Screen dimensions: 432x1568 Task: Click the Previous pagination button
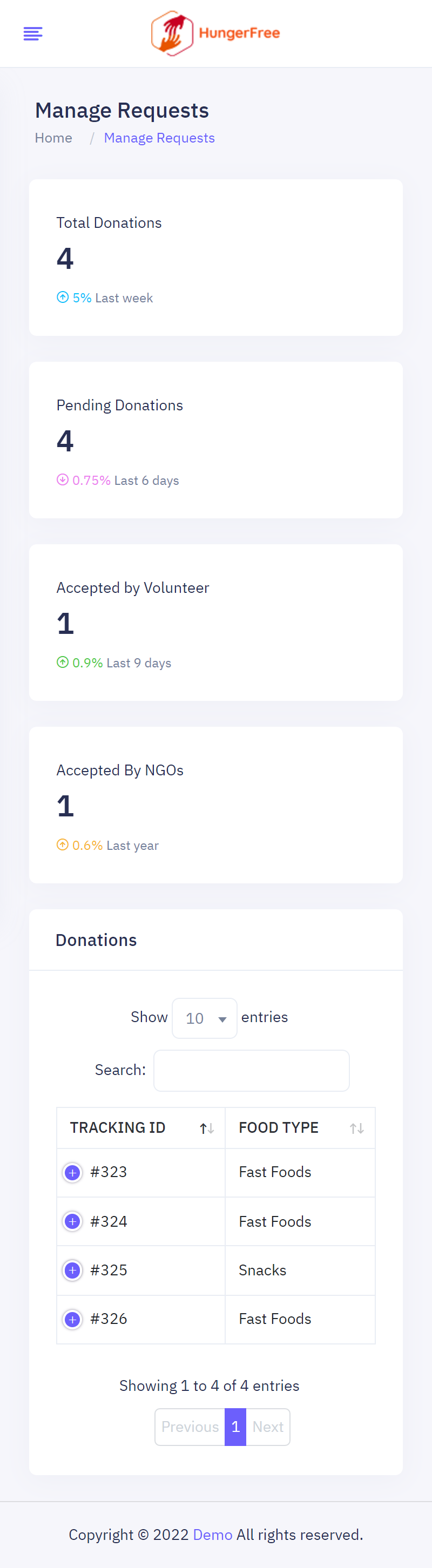190,1427
